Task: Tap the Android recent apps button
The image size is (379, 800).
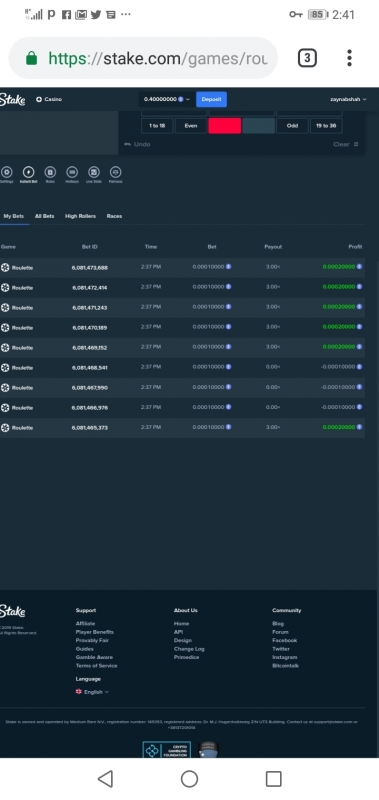Action: pyautogui.click(x=273, y=779)
